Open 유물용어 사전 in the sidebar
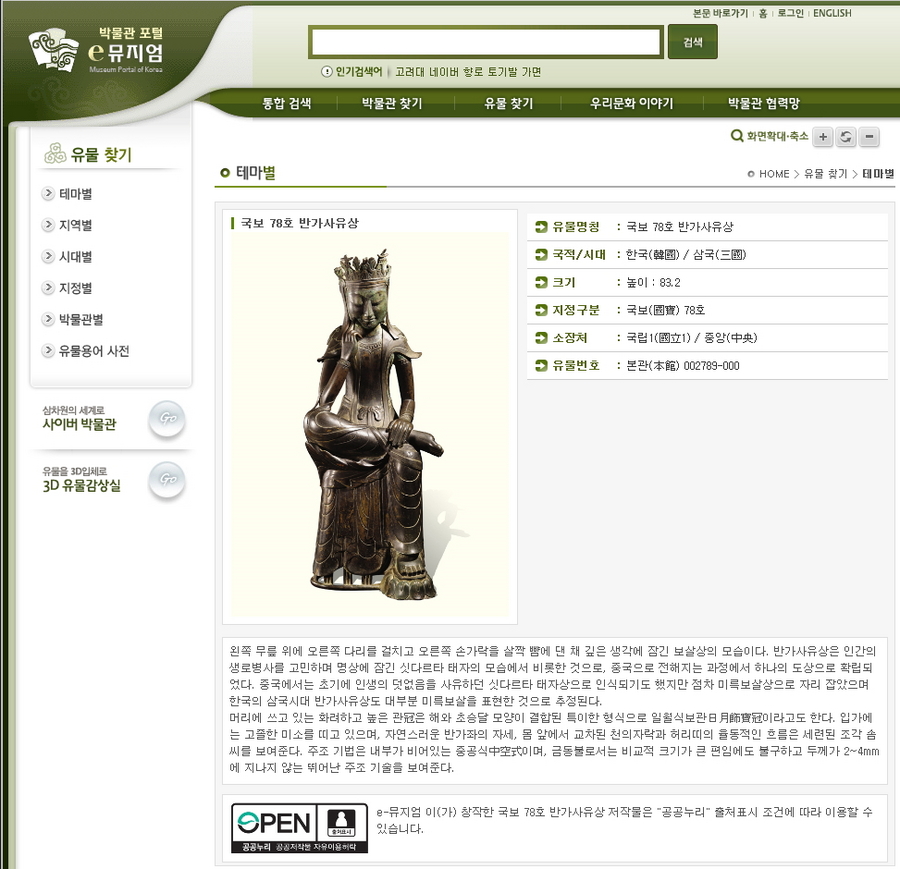 94,351
